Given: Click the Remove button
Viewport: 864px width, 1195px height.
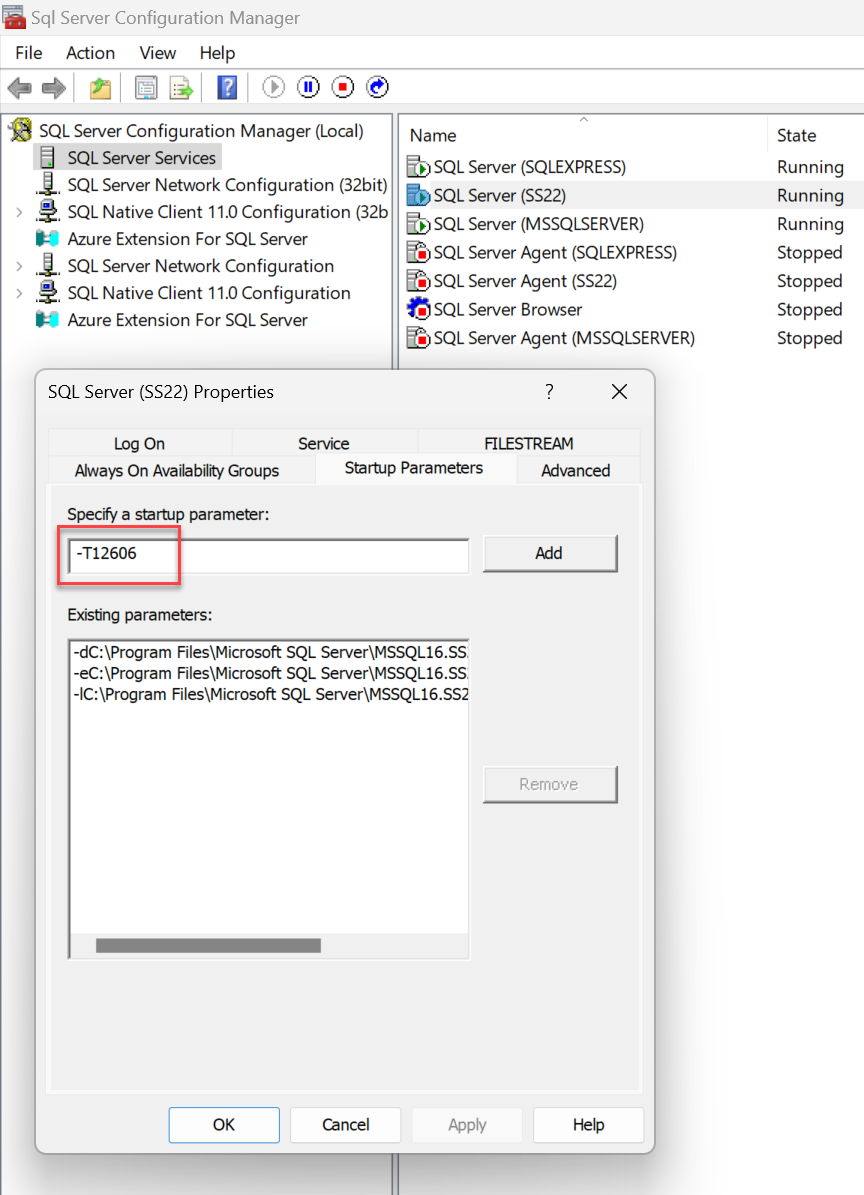Looking at the screenshot, I should 549,784.
